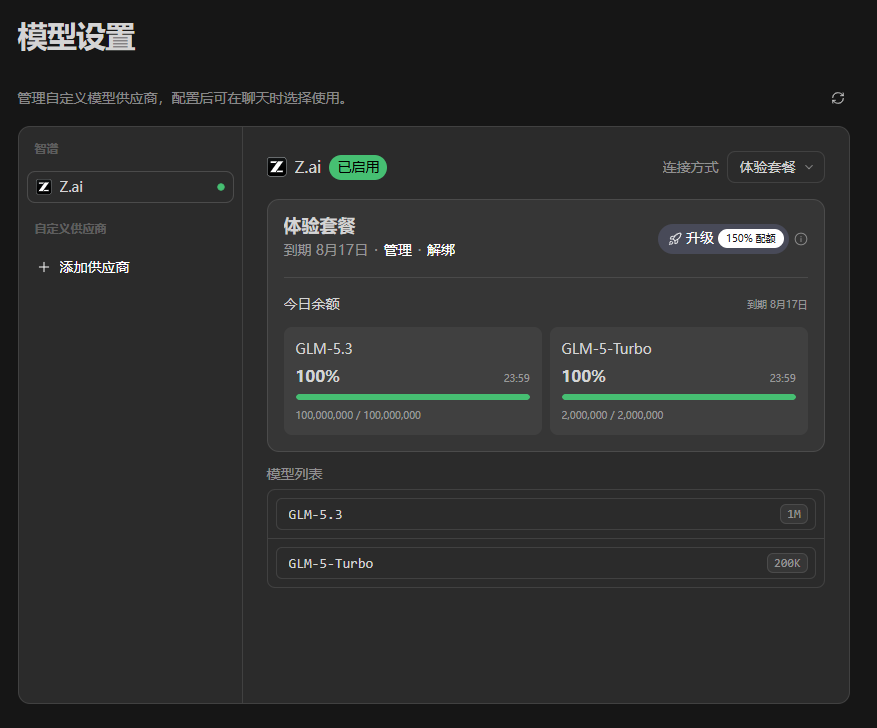Click the 已启用 status badge
Screen dimensions: 877x728
point(358,167)
